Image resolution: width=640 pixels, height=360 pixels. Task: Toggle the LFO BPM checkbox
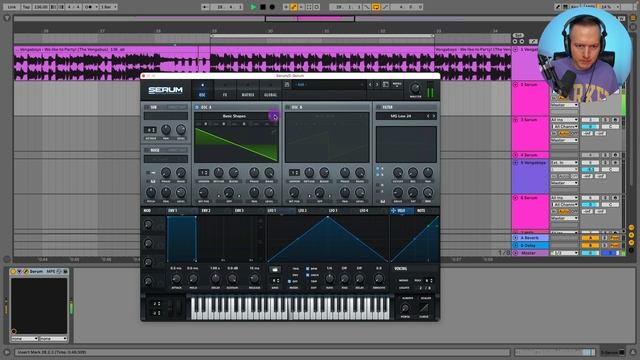click(308, 269)
